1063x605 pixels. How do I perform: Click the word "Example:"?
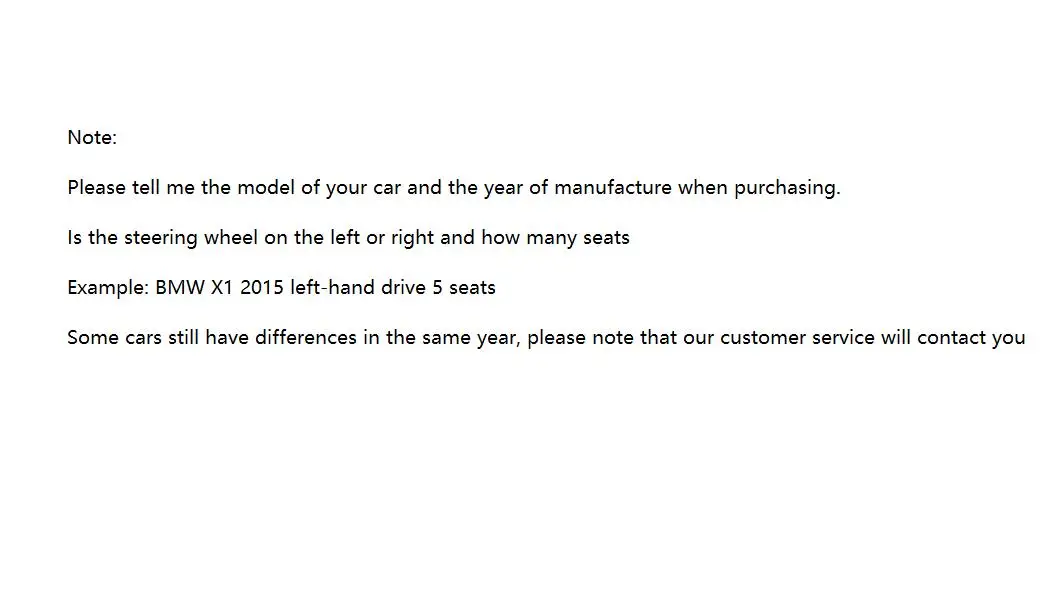[x=107, y=288]
